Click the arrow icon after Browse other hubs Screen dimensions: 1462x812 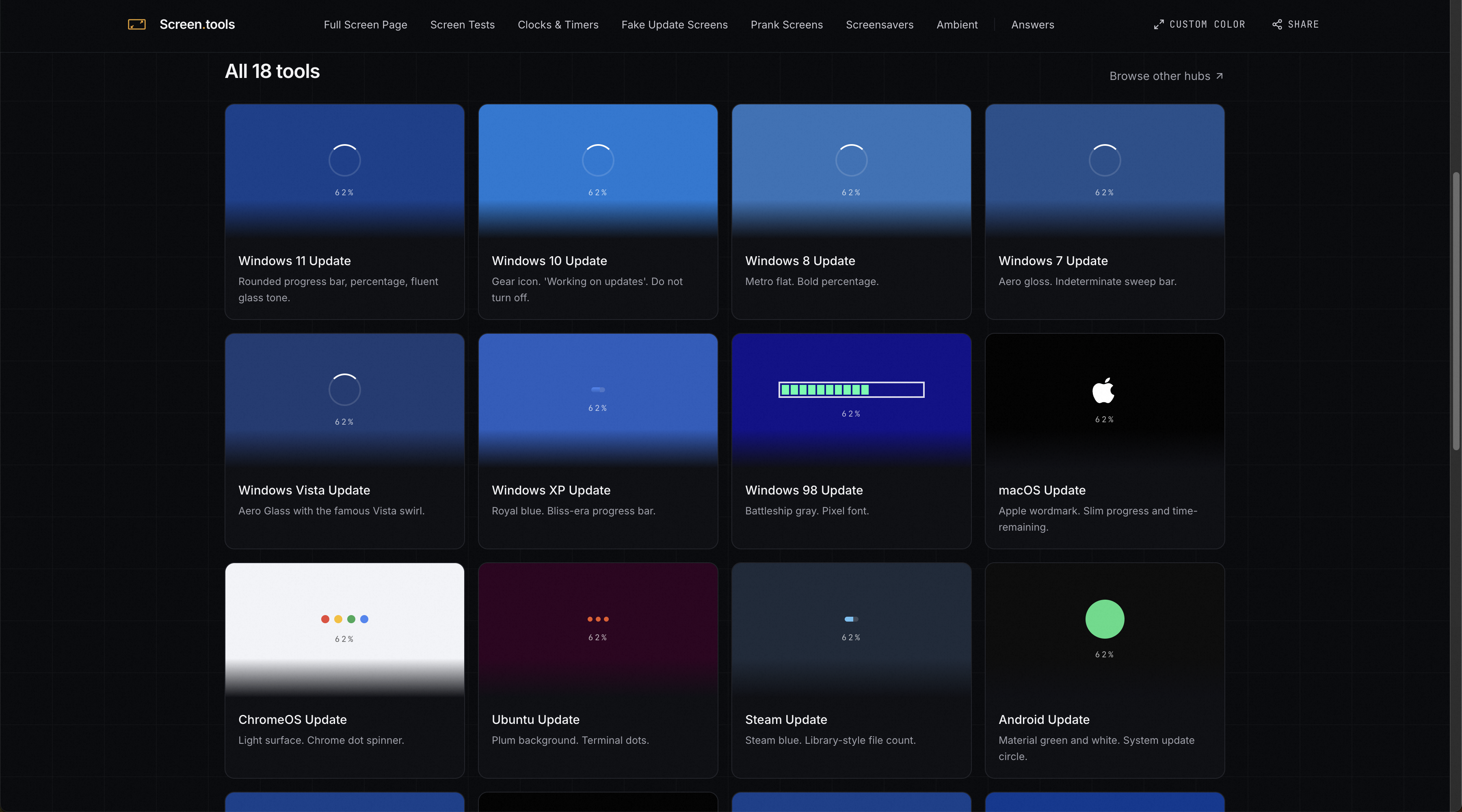pos(1219,76)
